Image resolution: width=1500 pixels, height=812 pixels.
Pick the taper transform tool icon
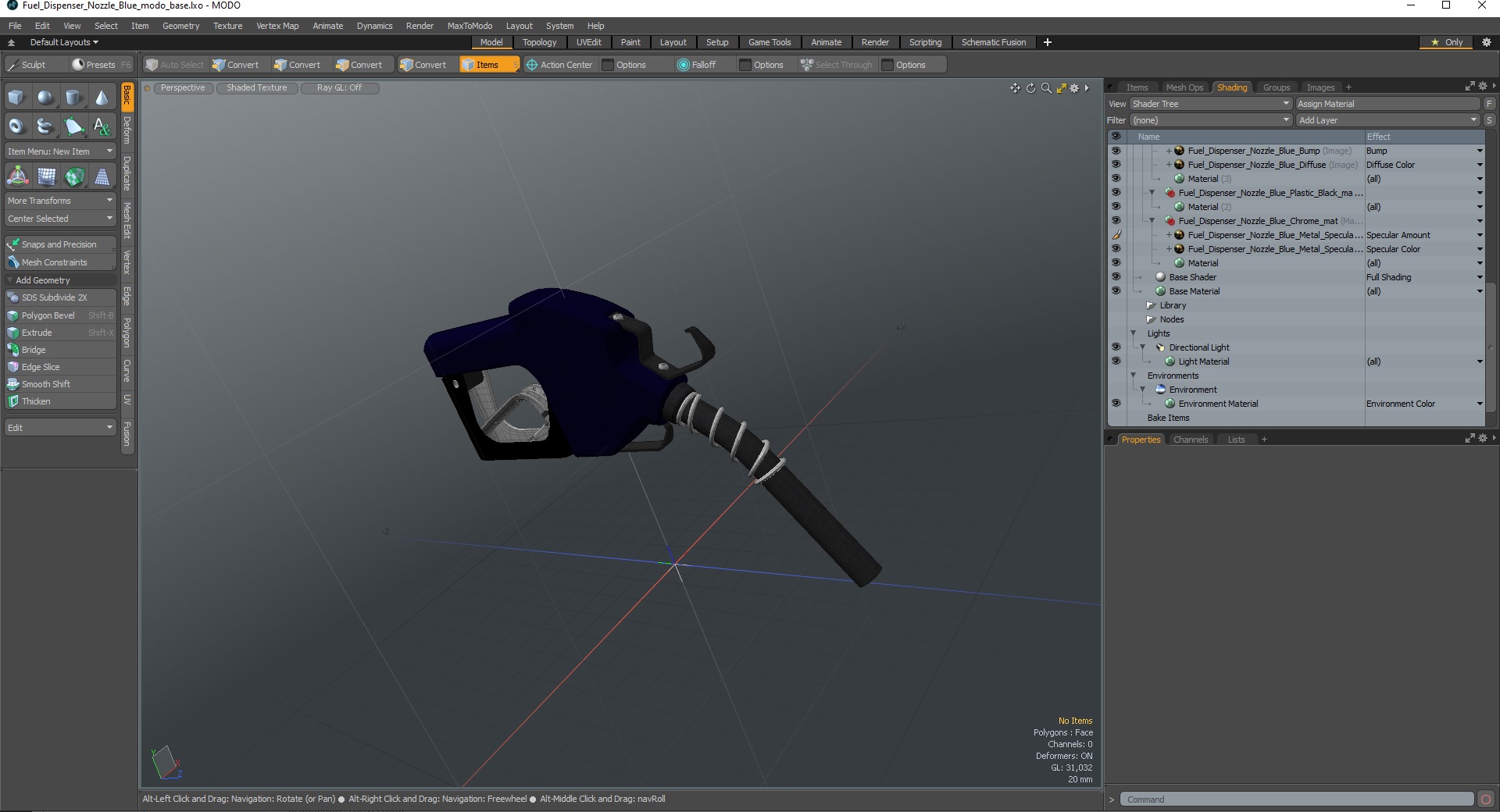[x=102, y=176]
